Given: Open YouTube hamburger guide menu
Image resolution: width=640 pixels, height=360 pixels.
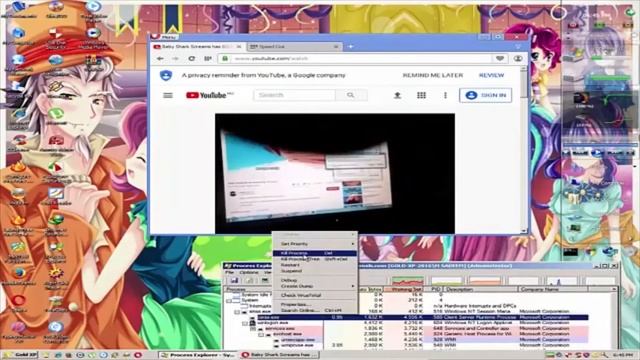Looking at the screenshot, I should click(168, 96).
